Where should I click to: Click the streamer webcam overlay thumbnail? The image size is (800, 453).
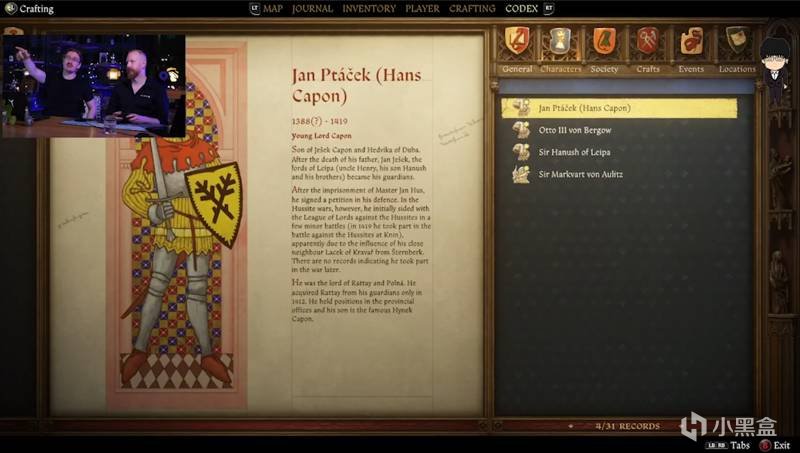point(94,86)
